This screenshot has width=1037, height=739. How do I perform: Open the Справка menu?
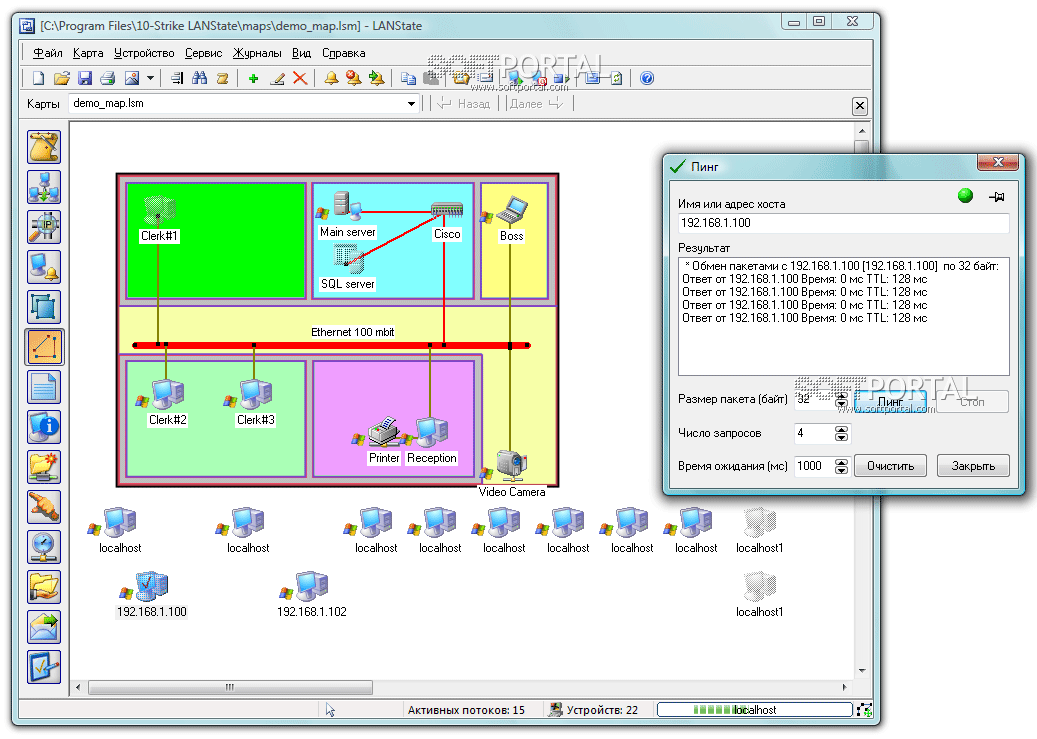343,53
